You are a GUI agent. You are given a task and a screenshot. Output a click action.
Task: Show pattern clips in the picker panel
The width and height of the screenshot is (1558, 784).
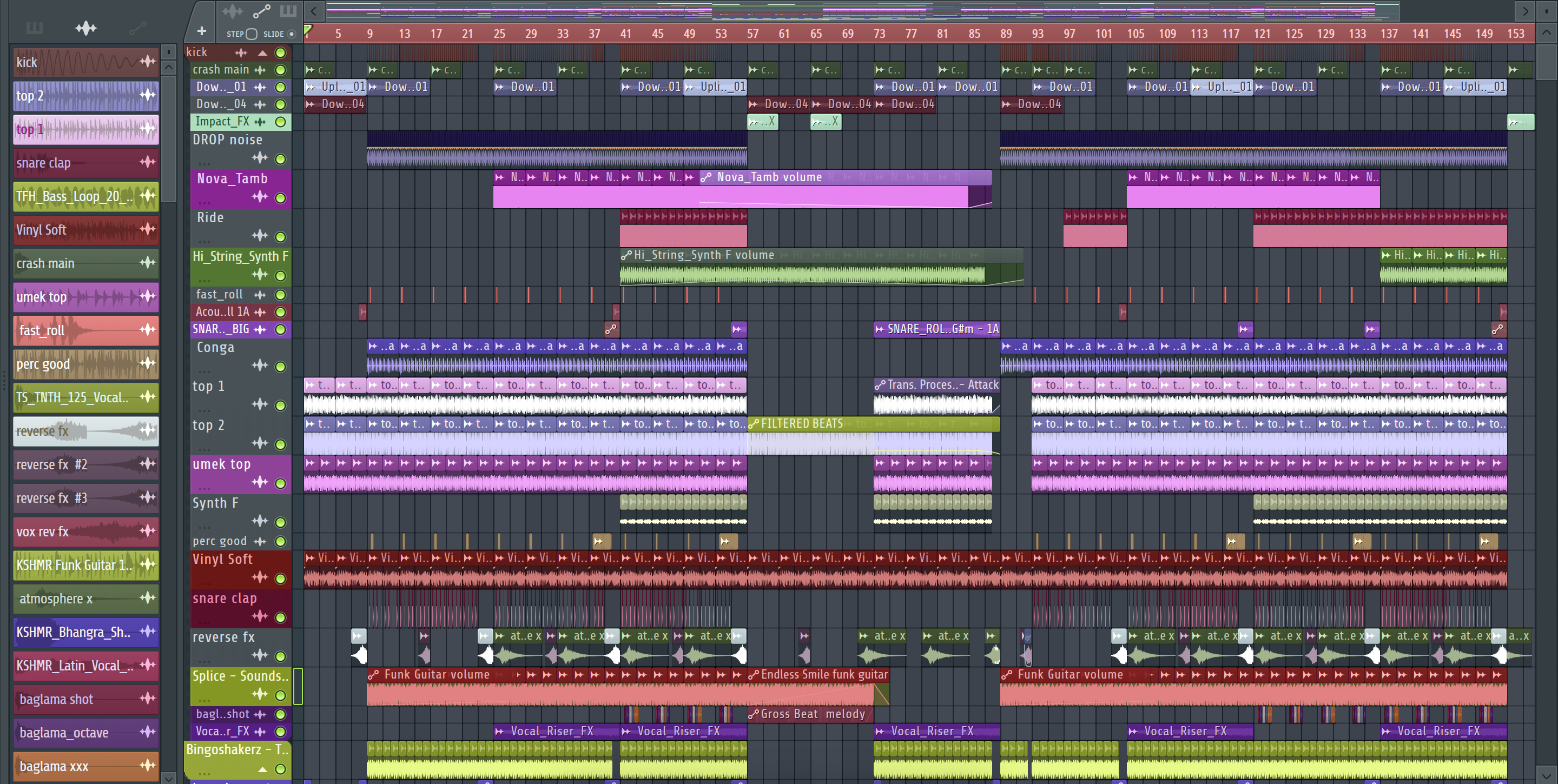[x=35, y=28]
